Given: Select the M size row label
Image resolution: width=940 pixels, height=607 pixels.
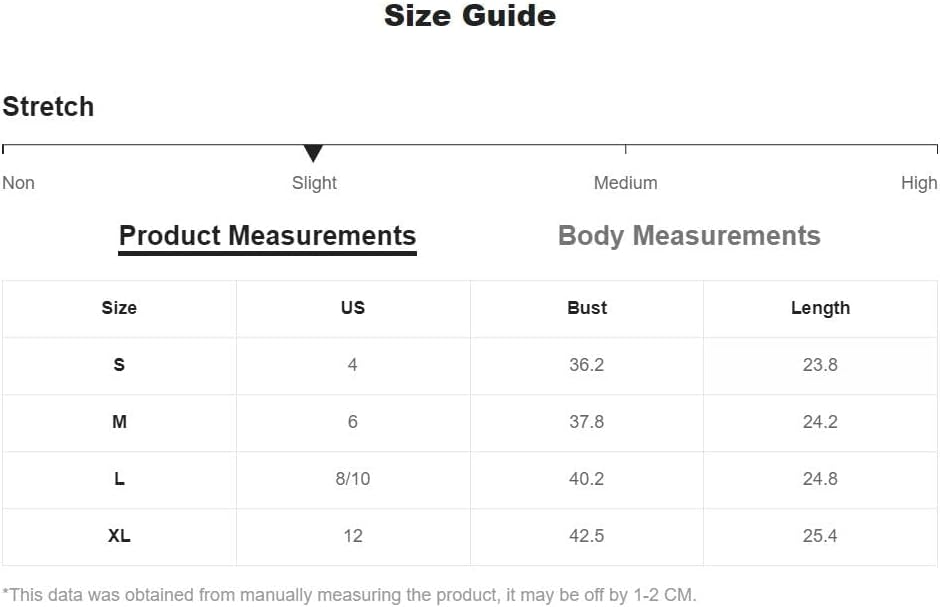Looking at the screenshot, I should (119, 422).
